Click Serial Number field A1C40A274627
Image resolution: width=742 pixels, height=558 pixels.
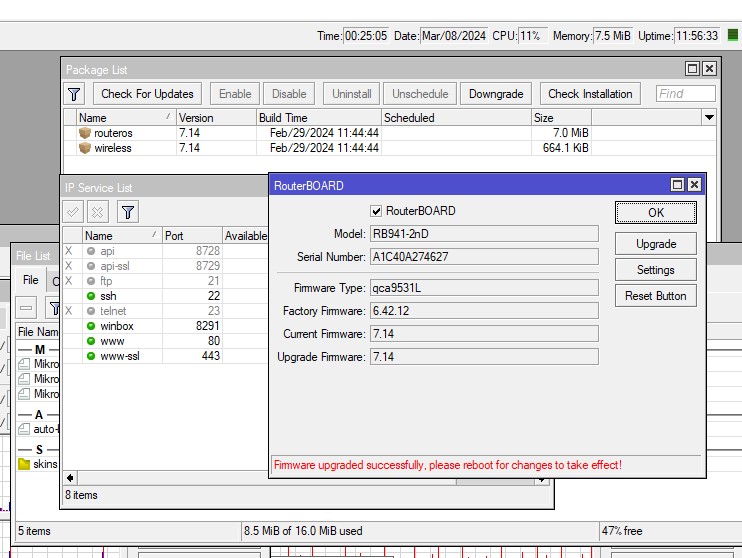[x=484, y=257]
